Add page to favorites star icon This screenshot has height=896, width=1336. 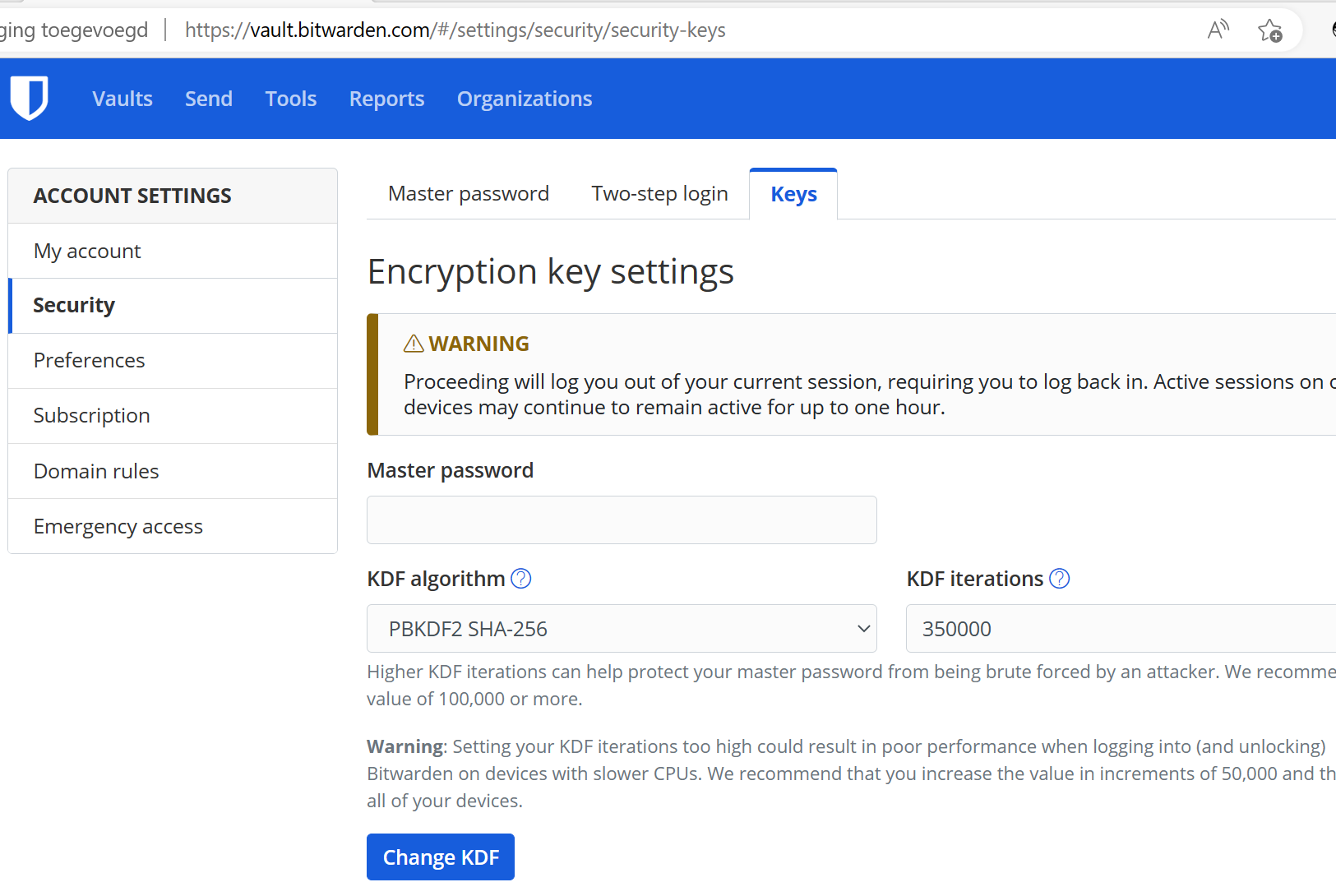point(1269,30)
